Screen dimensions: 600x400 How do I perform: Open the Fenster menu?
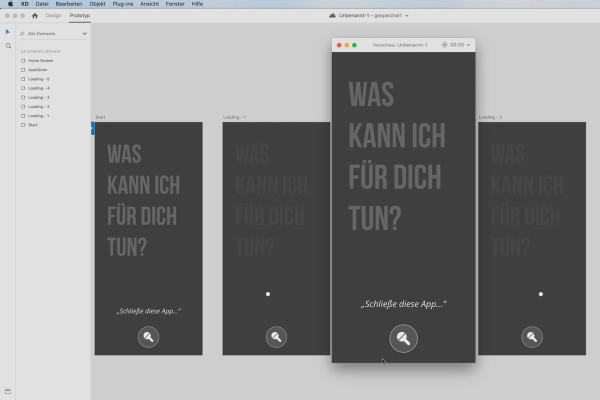click(x=175, y=4)
